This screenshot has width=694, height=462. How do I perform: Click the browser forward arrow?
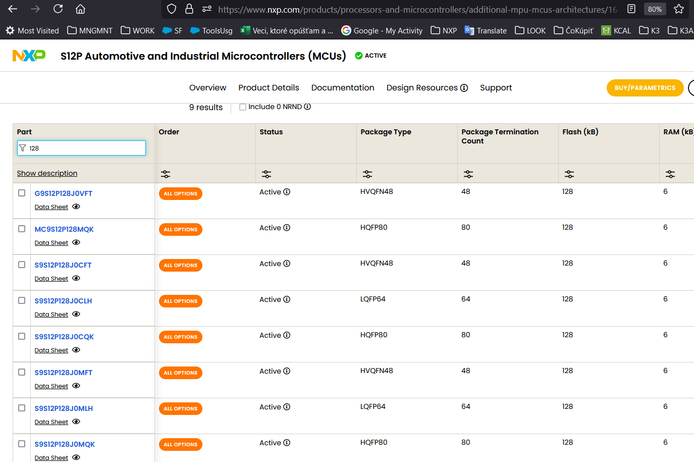point(35,9)
